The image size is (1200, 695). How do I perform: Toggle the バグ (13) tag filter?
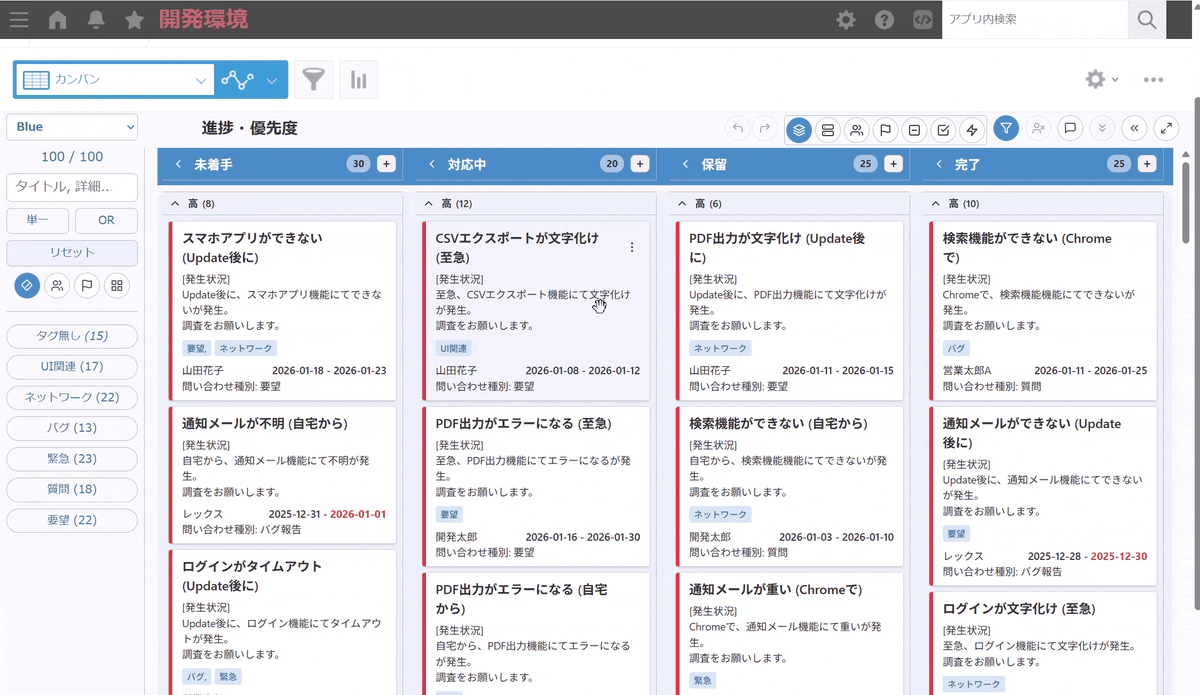coord(71,428)
